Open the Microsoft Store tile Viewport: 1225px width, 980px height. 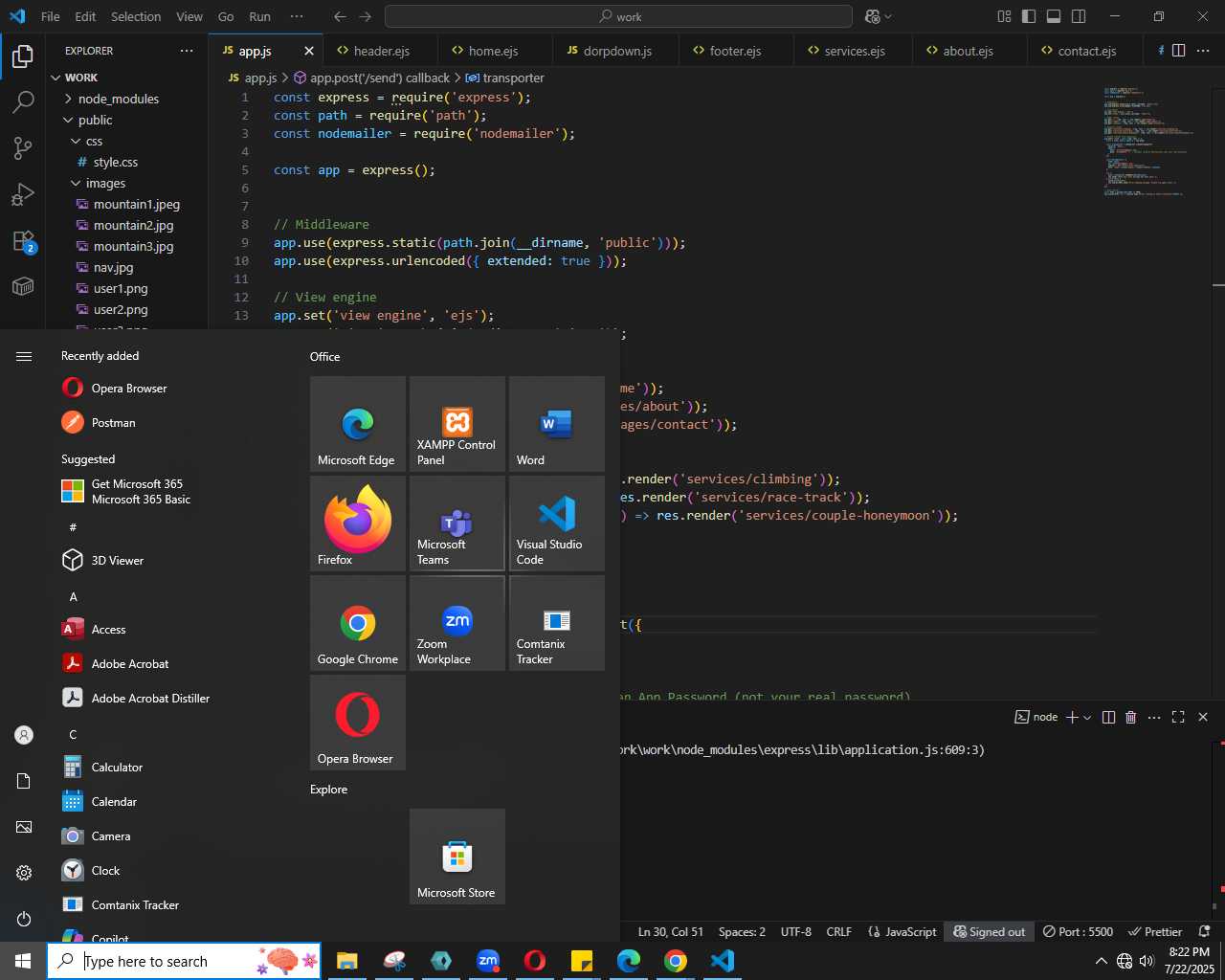[457, 857]
